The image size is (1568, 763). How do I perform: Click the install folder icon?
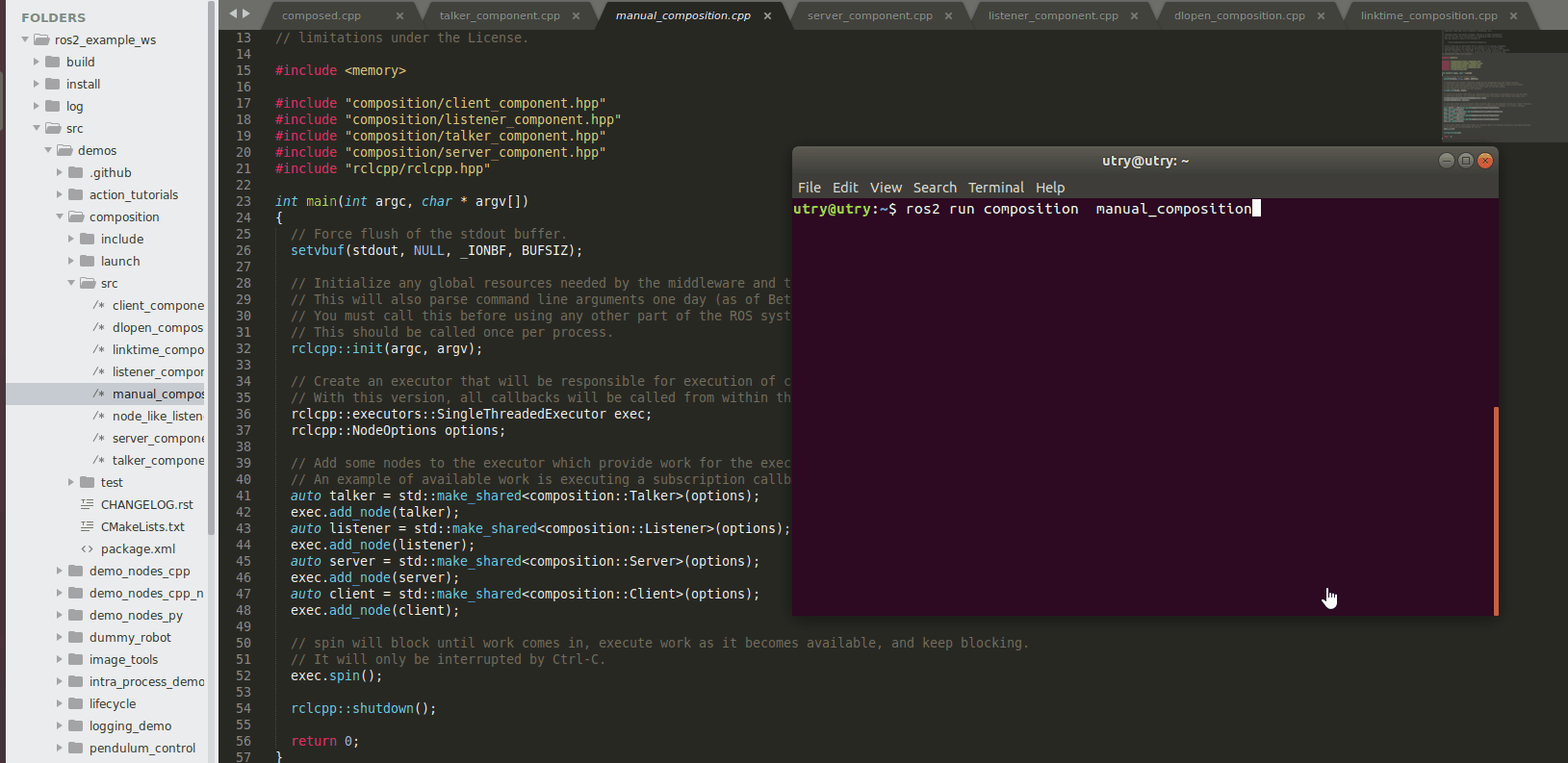pyautogui.click(x=53, y=84)
